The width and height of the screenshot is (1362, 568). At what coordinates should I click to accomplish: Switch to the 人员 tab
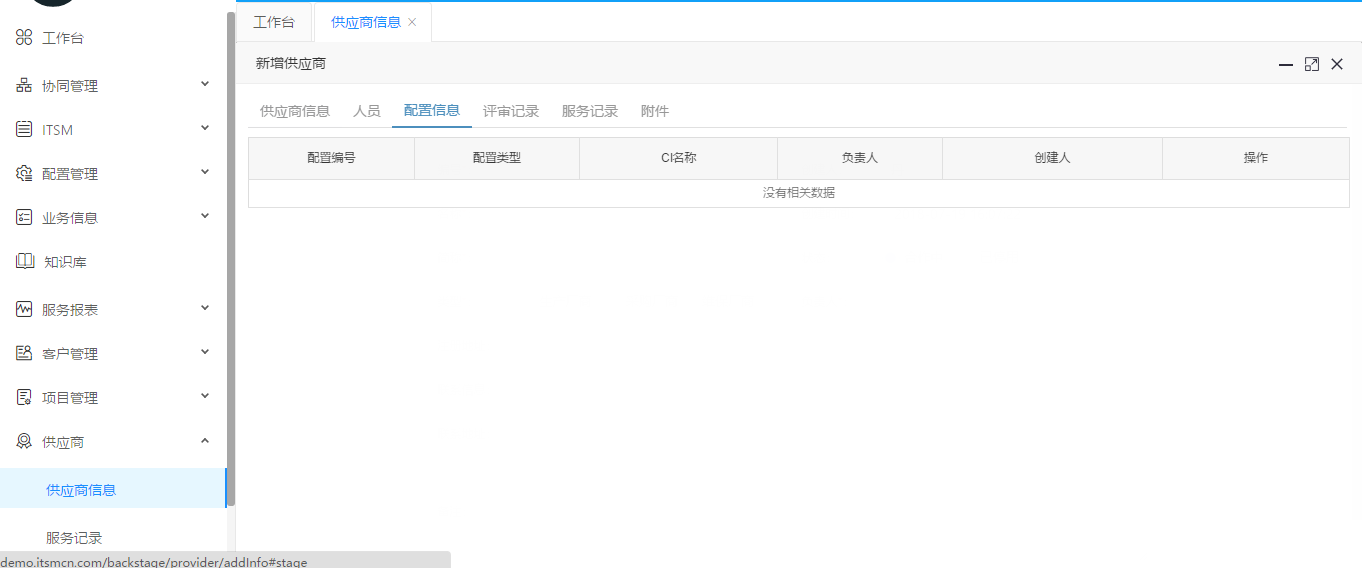pos(367,111)
